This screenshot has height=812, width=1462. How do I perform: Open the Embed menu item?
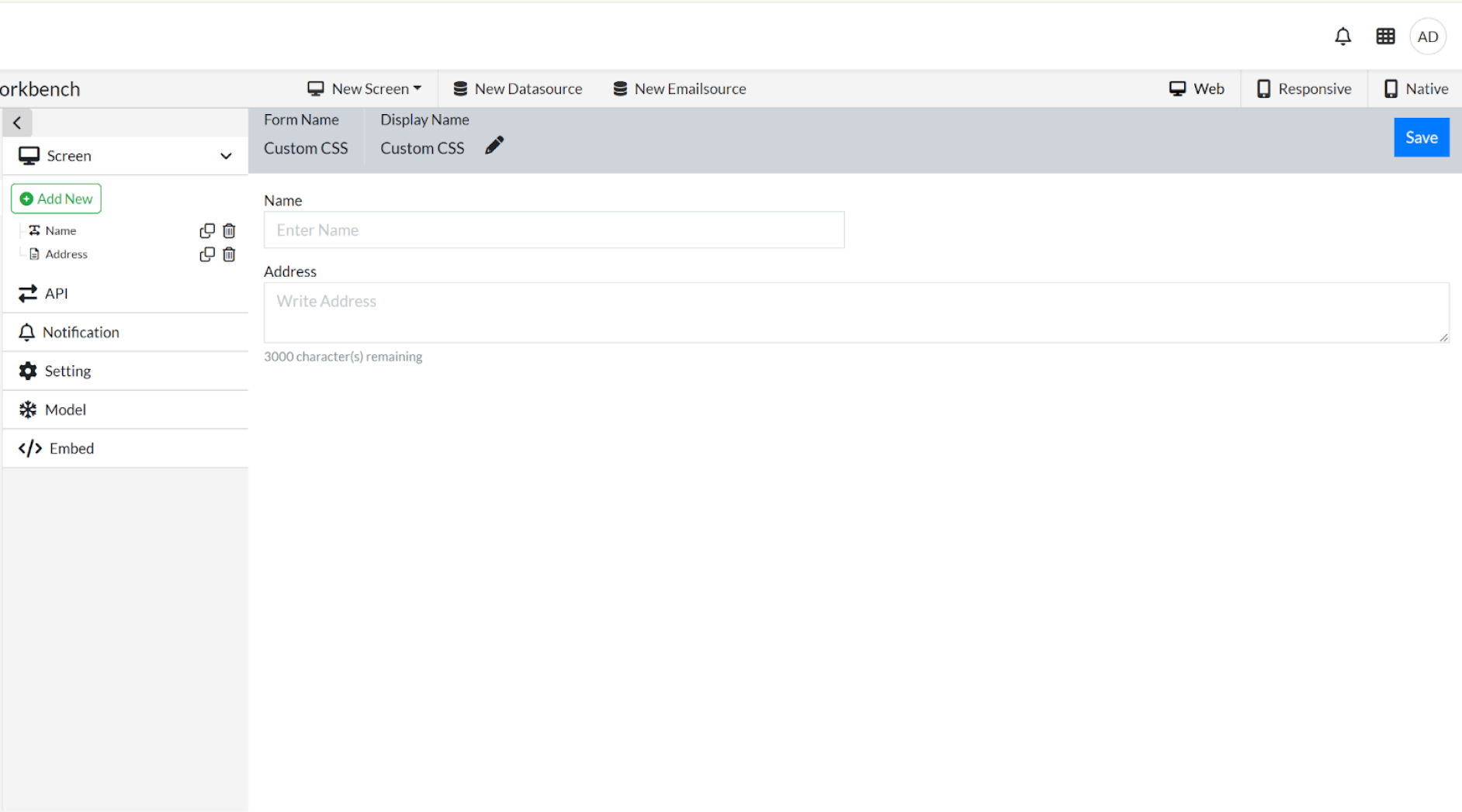coord(71,448)
